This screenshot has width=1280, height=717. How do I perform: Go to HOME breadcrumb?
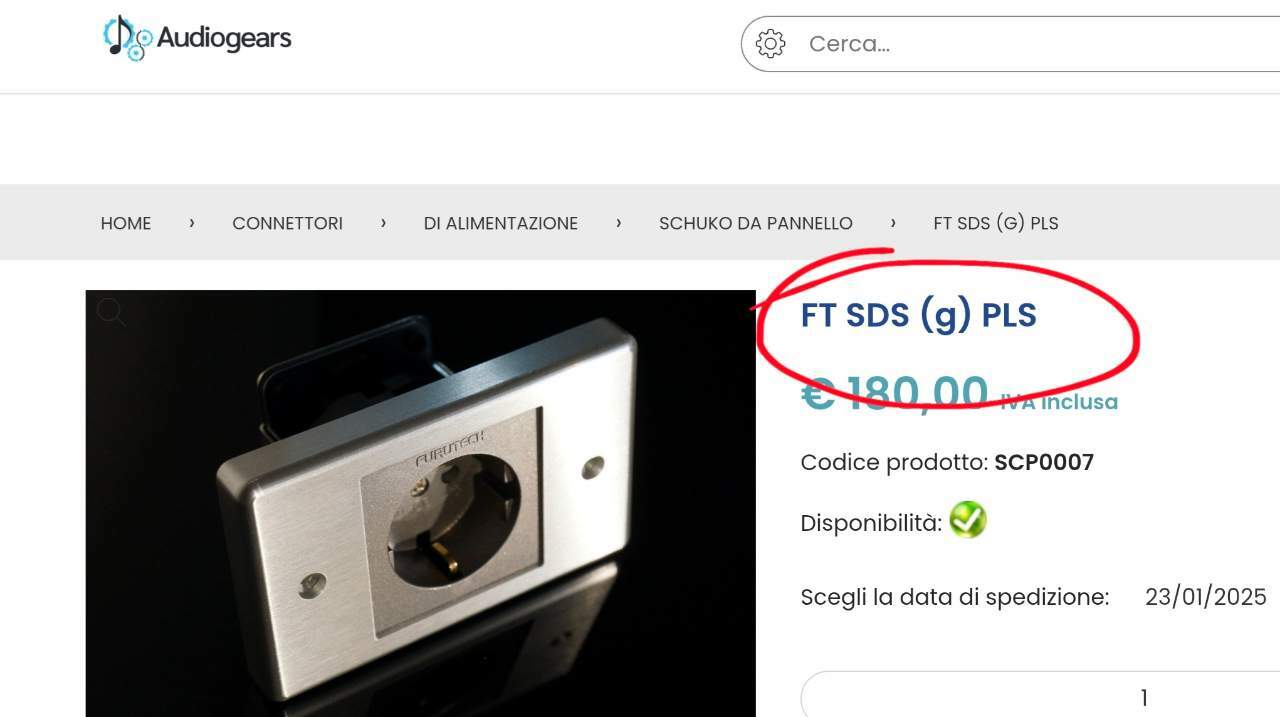[126, 223]
